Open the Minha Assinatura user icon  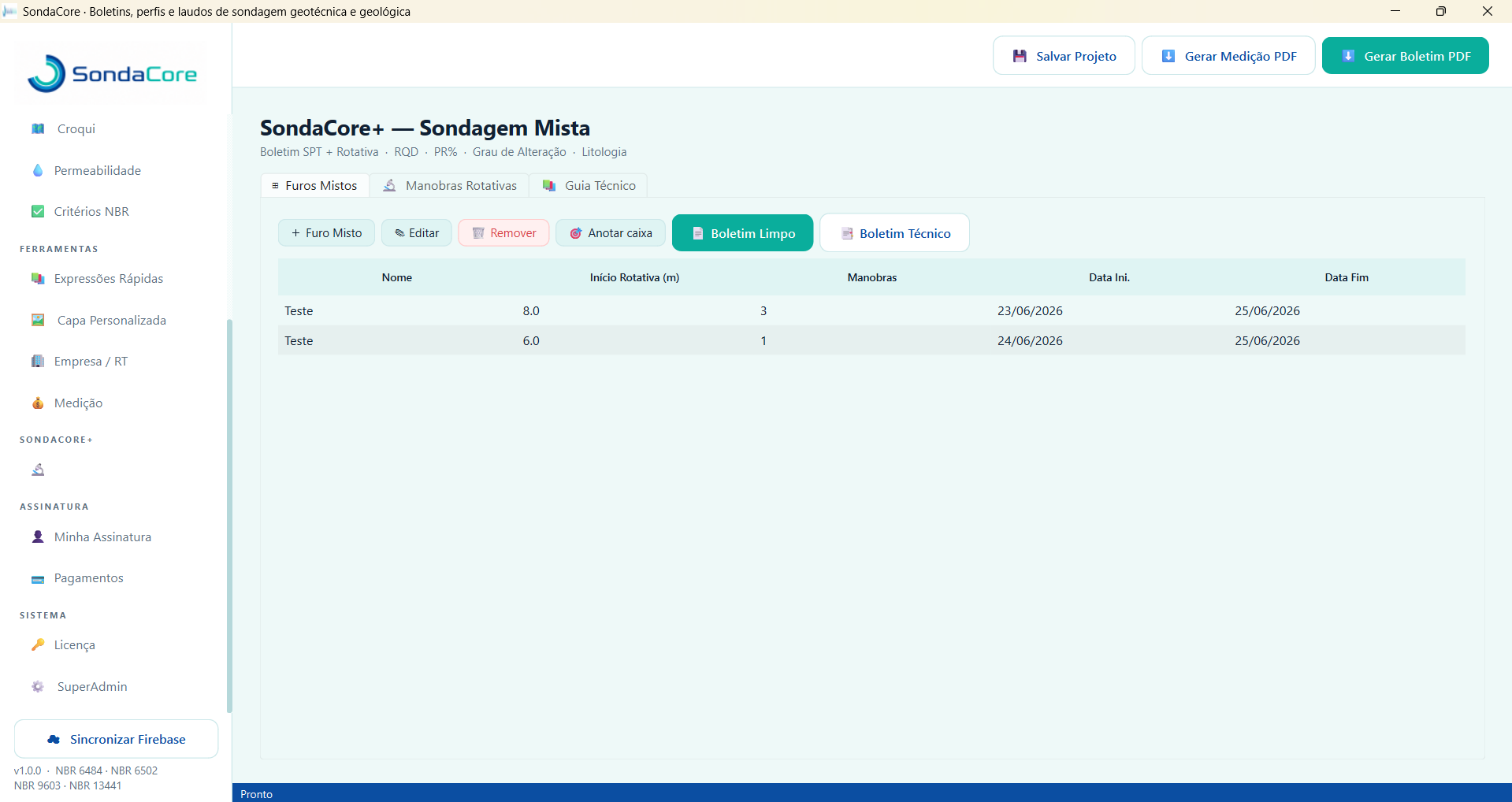pyautogui.click(x=38, y=537)
